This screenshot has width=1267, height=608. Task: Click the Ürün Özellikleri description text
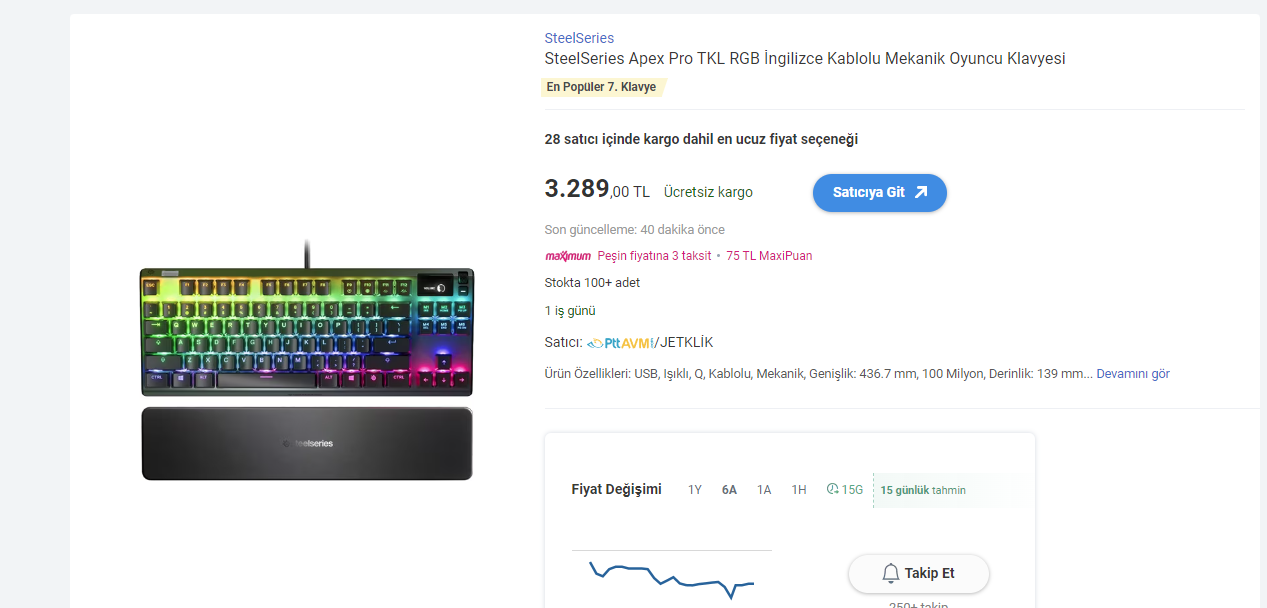[819, 374]
